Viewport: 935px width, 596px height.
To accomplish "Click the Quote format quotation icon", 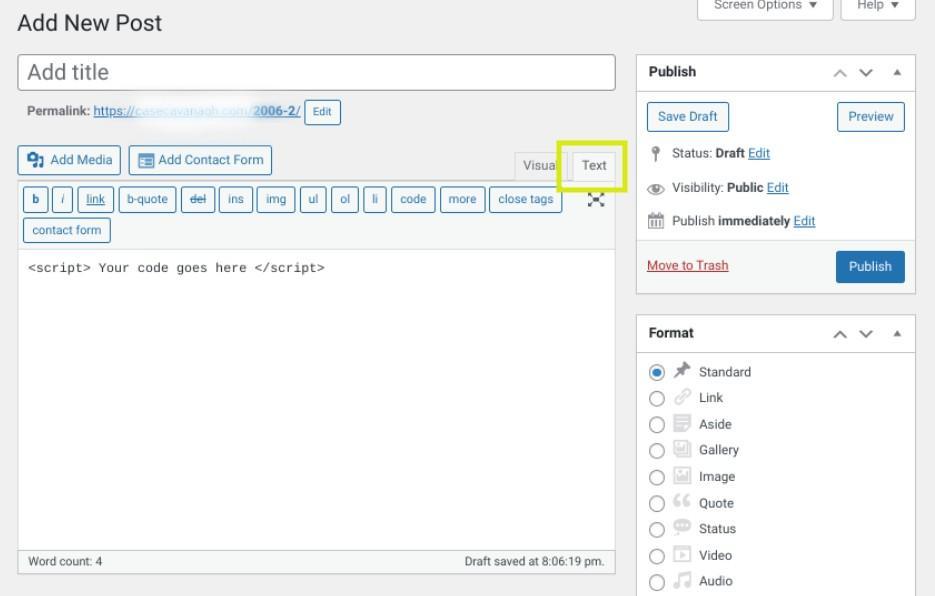I will (682, 501).
